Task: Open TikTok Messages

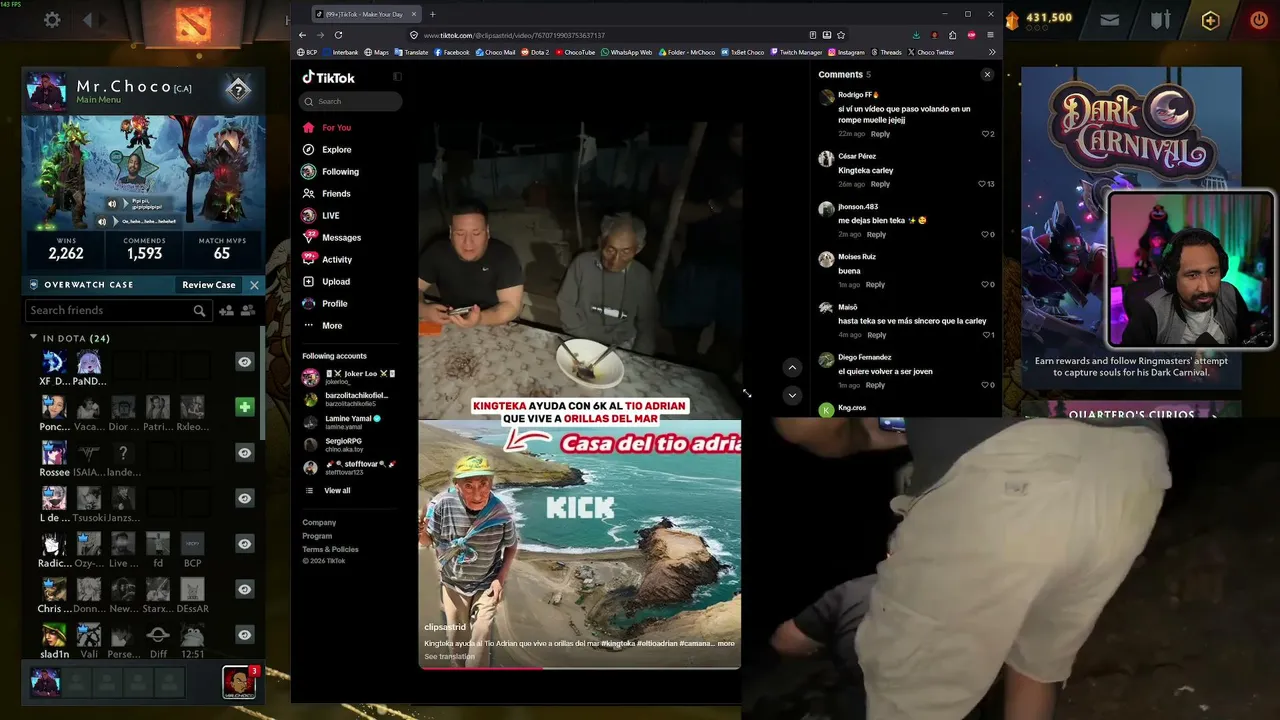Action: tap(341, 238)
